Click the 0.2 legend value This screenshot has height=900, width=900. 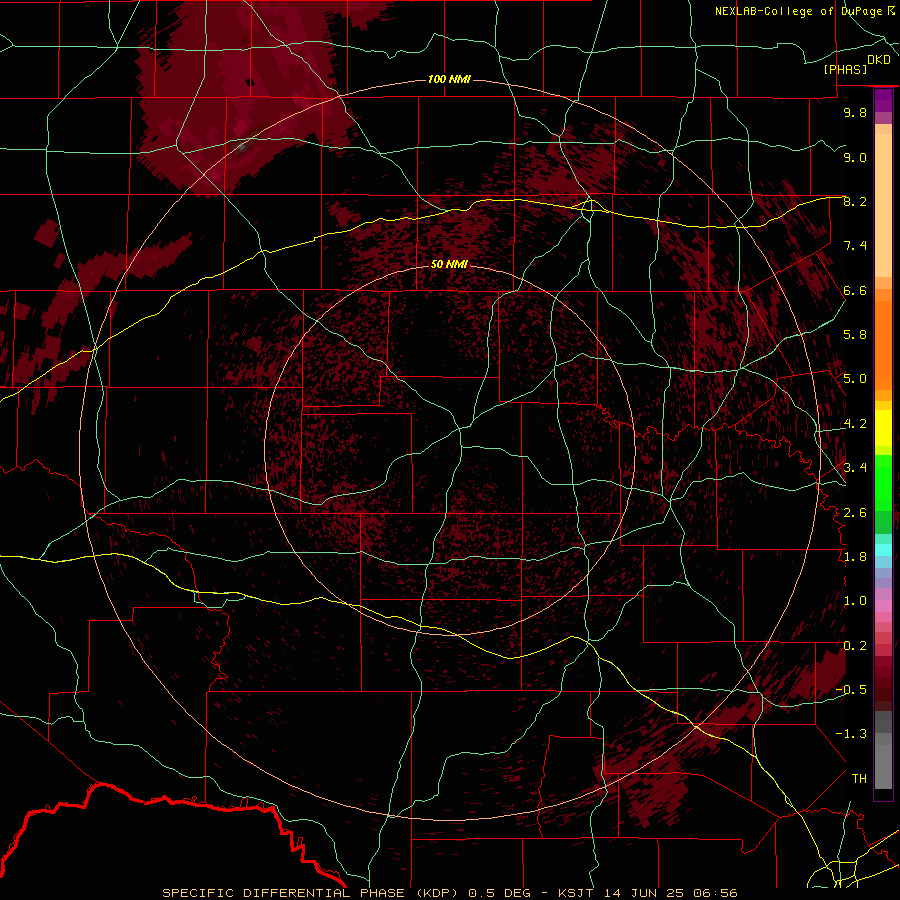click(855, 645)
